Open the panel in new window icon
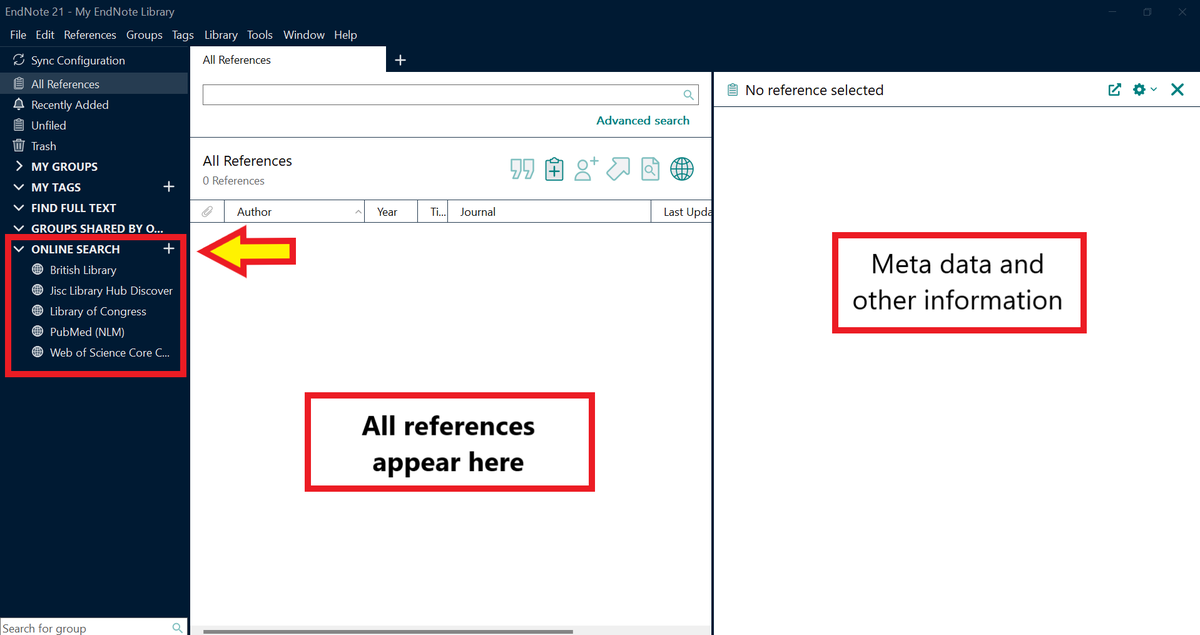1200x635 pixels. pyautogui.click(x=1114, y=89)
